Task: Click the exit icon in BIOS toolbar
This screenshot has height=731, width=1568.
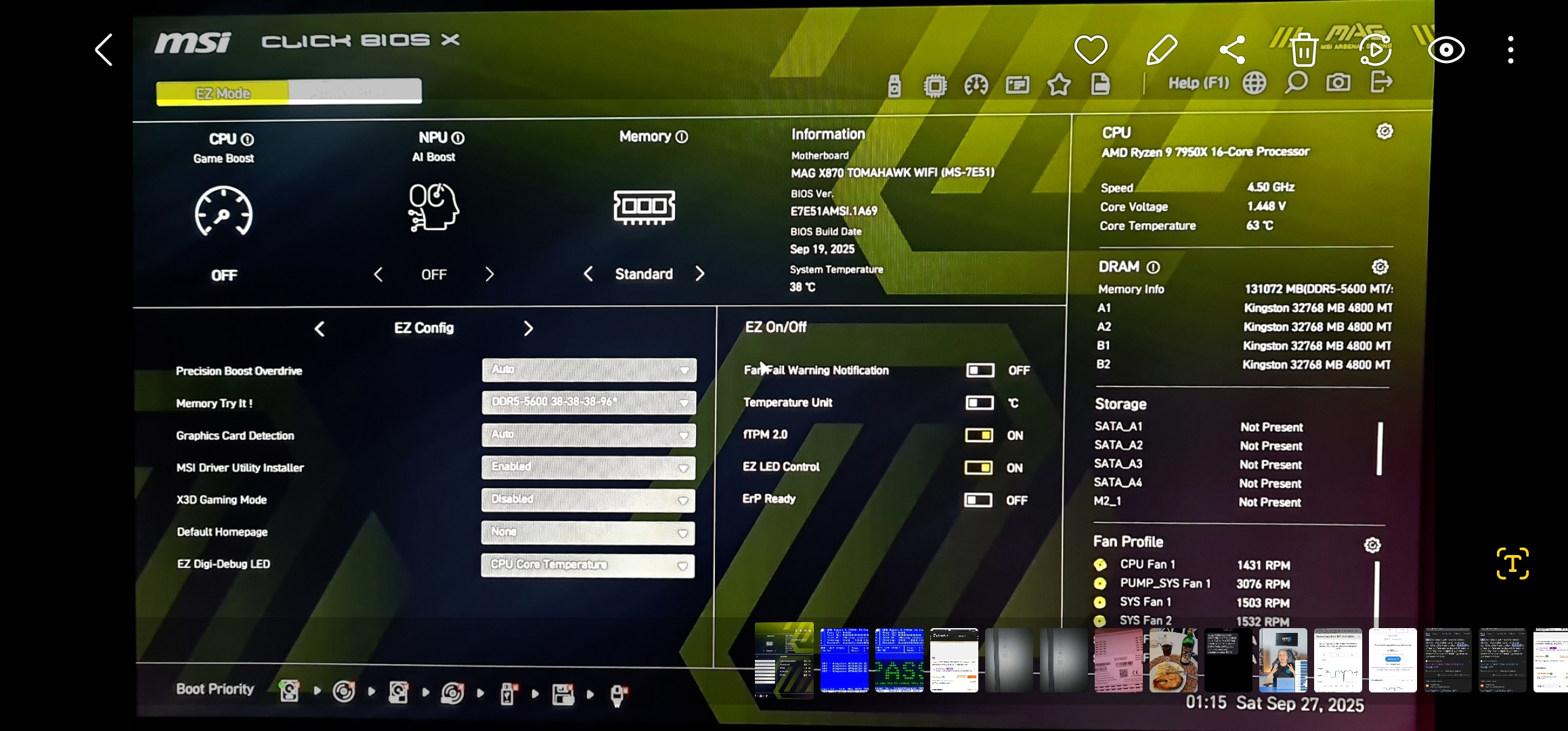Action: coord(1380,82)
